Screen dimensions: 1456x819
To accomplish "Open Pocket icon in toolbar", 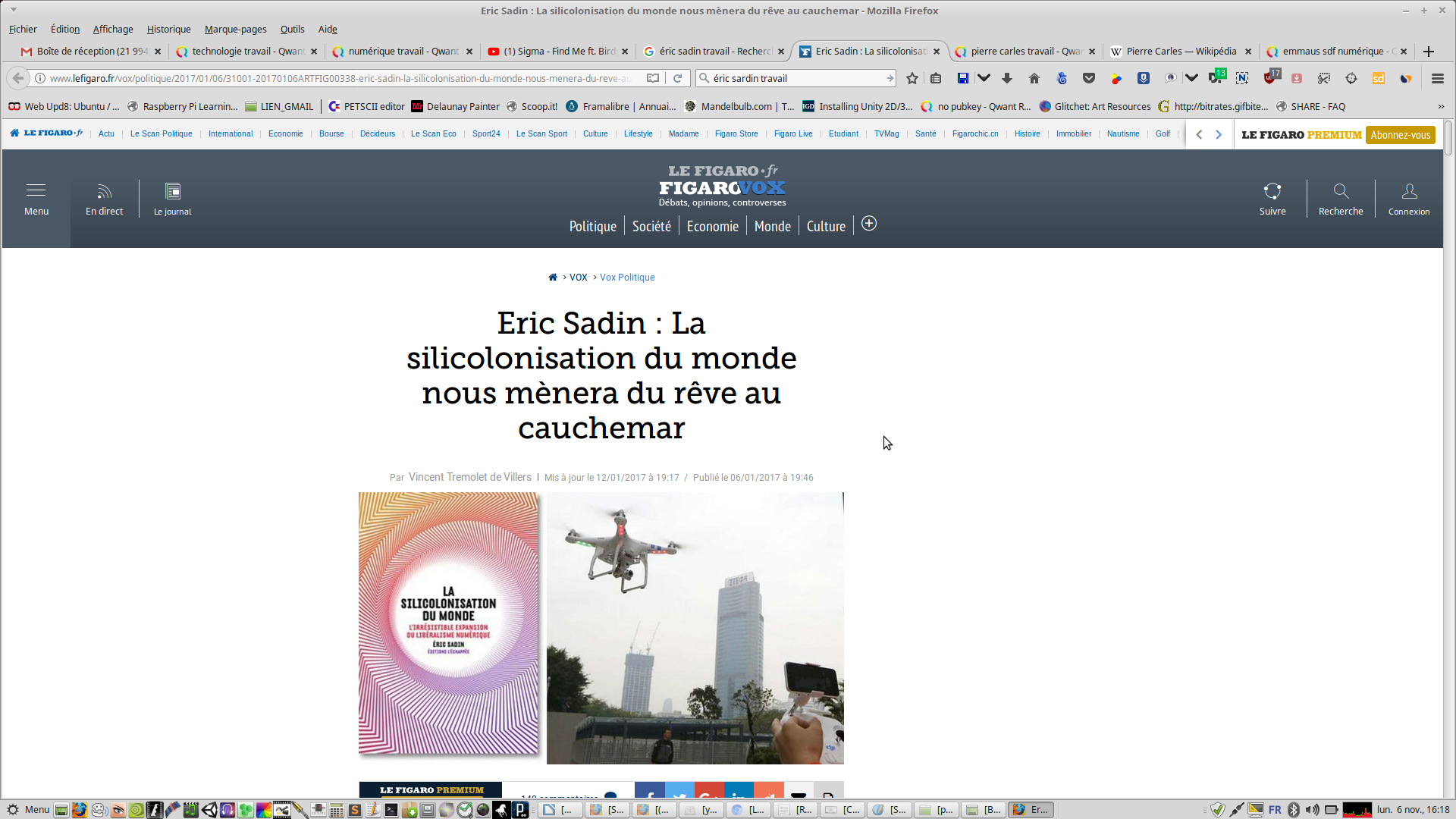I will tap(1089, 78).
